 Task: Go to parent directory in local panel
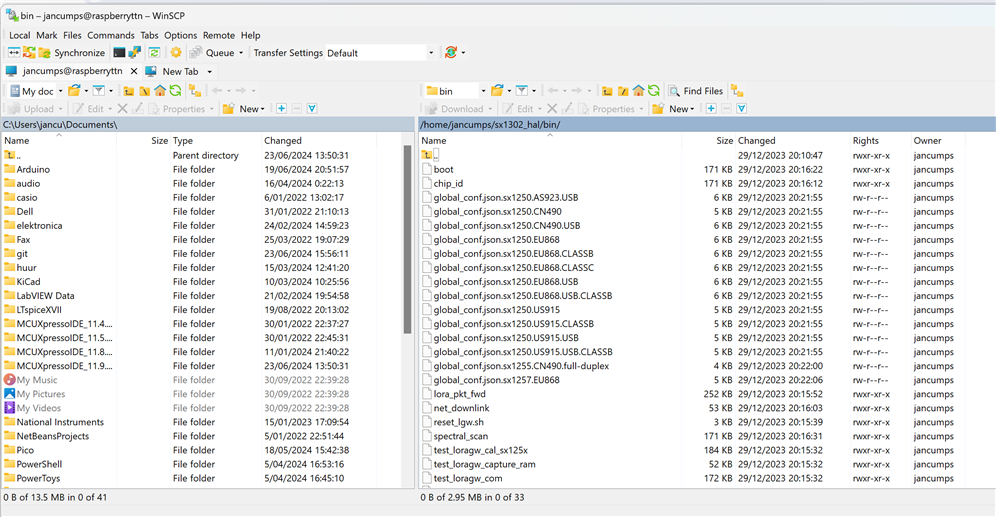tap(129, 91)
